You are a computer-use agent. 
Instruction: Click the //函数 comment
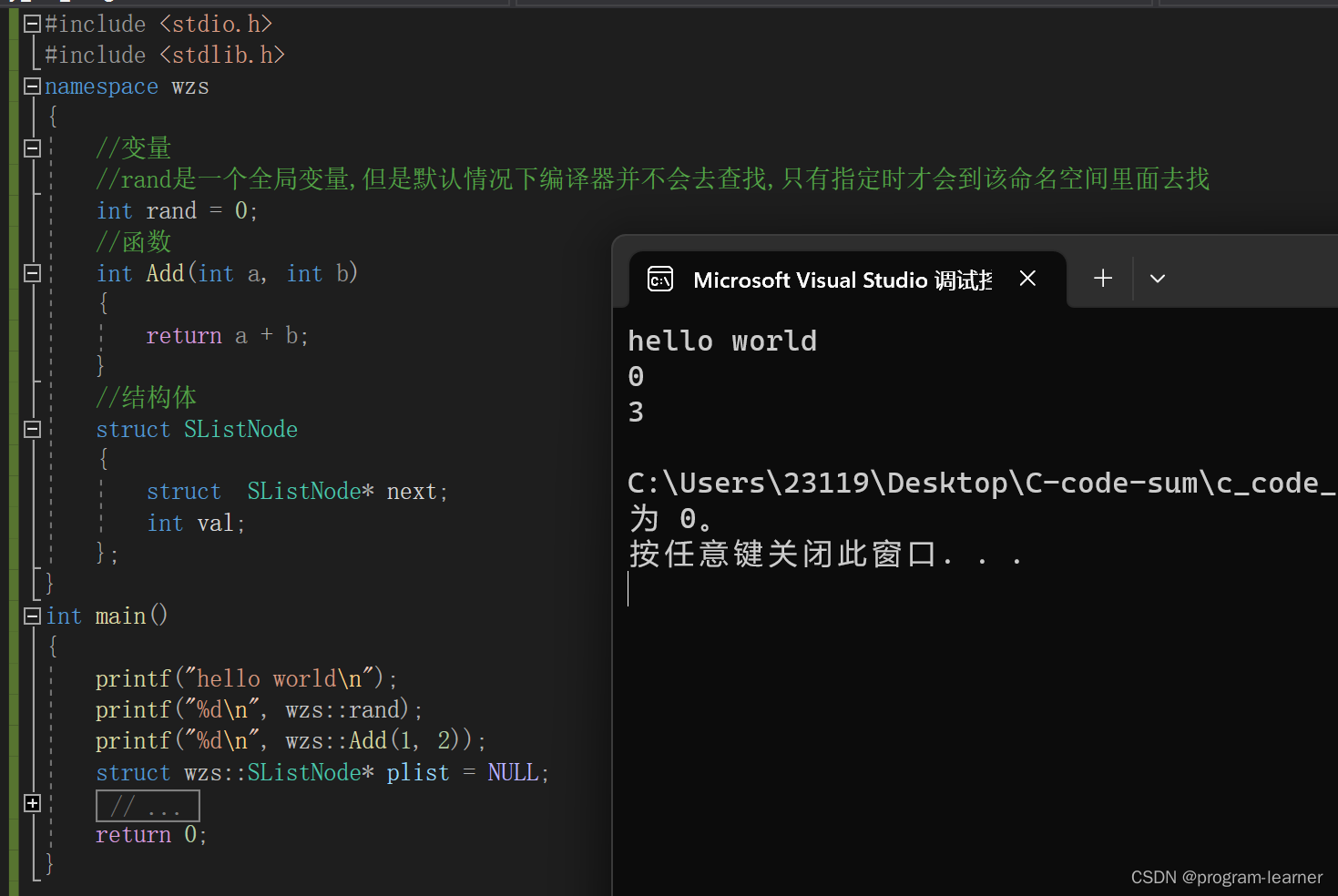click(134, 242)
